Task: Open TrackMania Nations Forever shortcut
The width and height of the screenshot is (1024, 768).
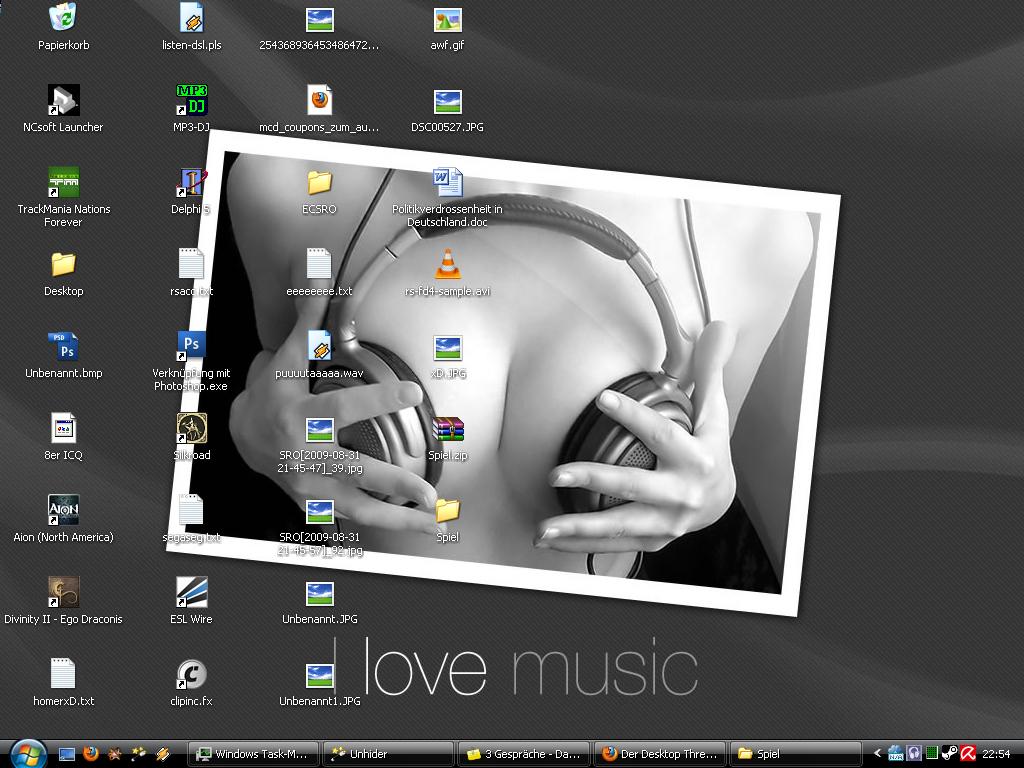Action: (x=63, y=183)
